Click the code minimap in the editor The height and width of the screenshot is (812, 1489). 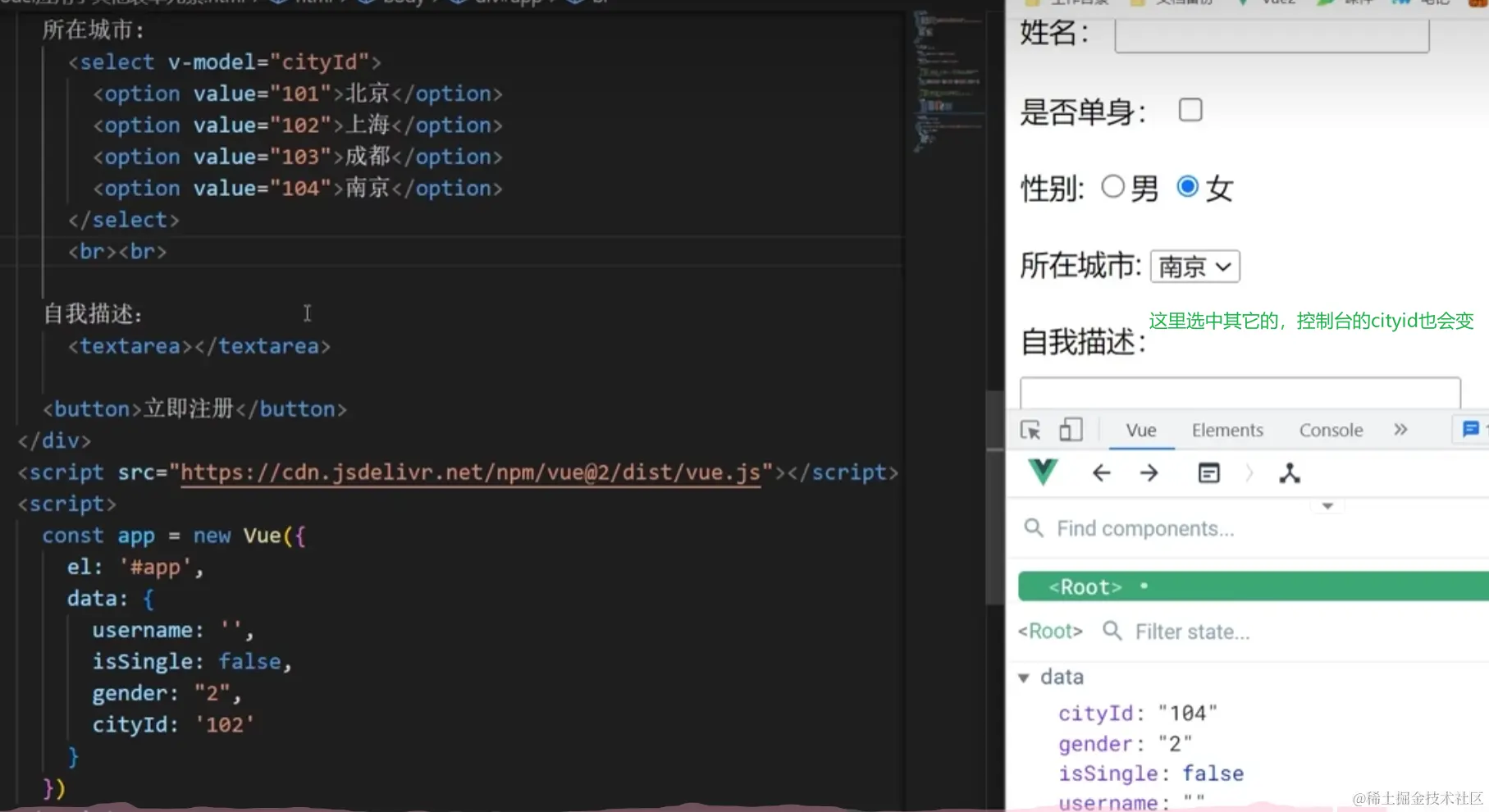tap(949, 82)
